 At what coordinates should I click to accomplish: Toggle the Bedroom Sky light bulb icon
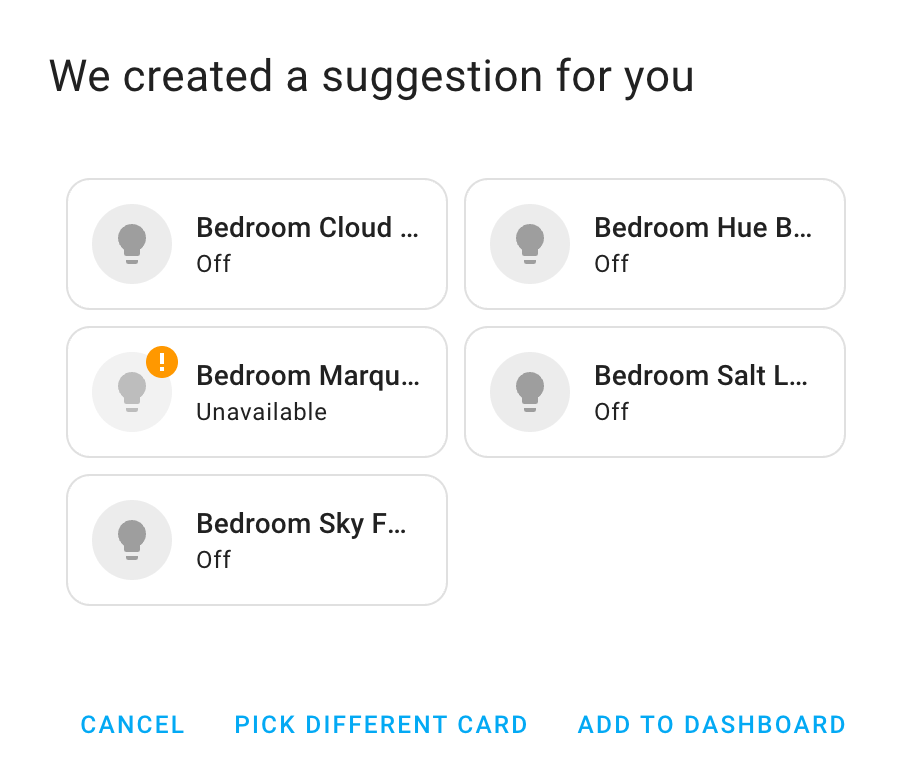[132, 540]
